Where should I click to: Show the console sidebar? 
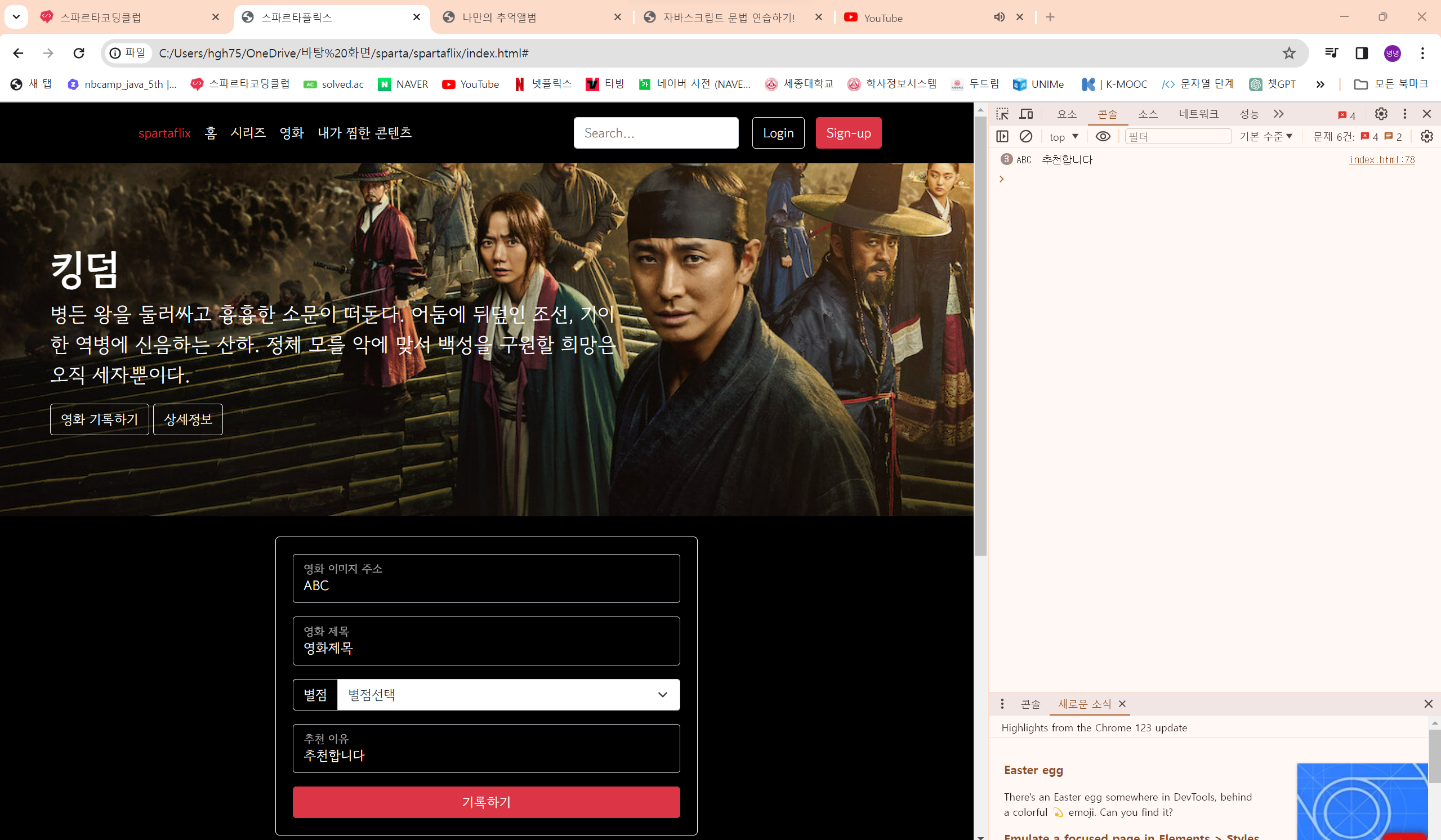[1002, 136]
